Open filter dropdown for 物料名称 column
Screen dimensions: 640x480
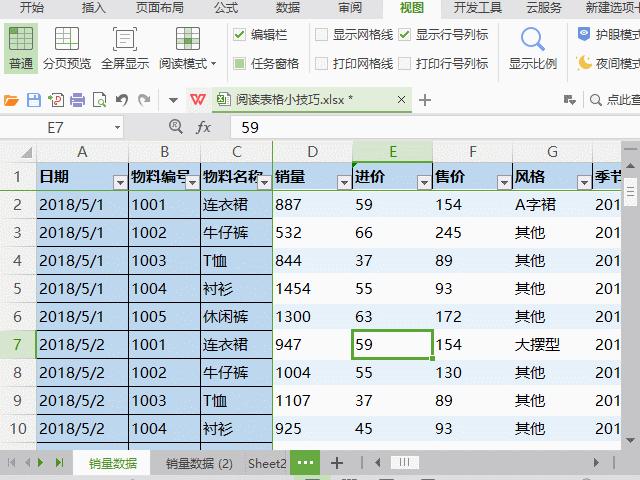click(264, 182)
